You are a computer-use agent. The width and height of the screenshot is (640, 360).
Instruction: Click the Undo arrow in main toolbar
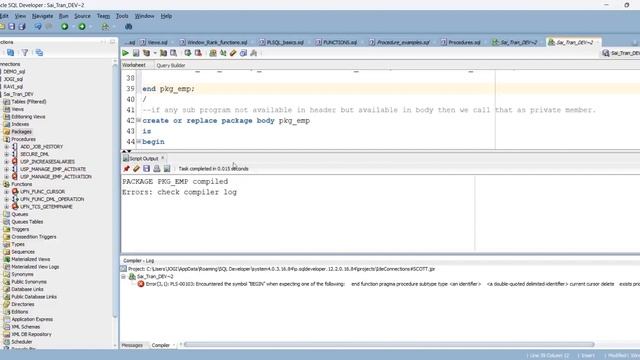pyautogui.click(x=38, y=27)
